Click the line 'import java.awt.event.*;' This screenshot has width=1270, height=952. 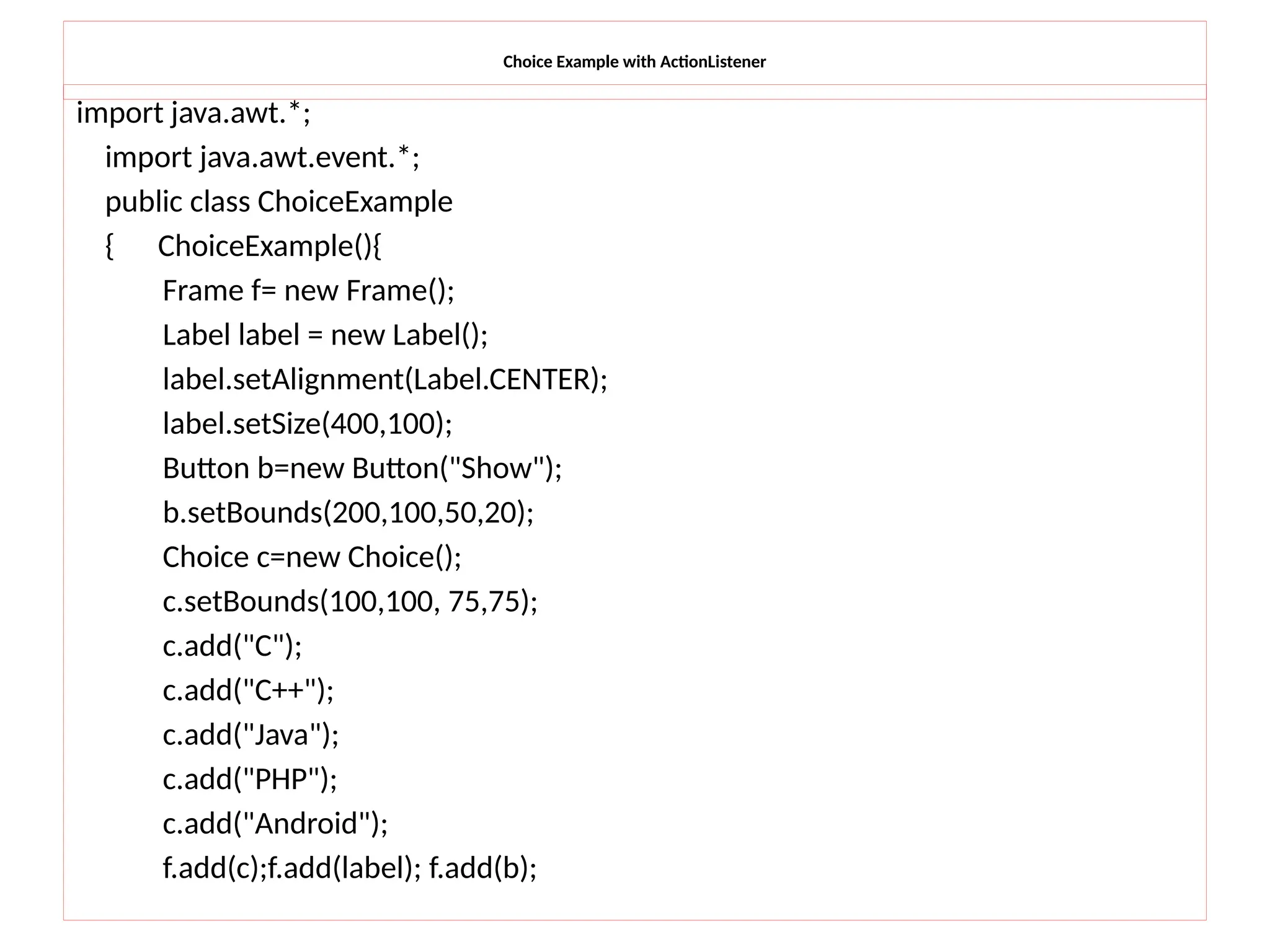point(262,157)
